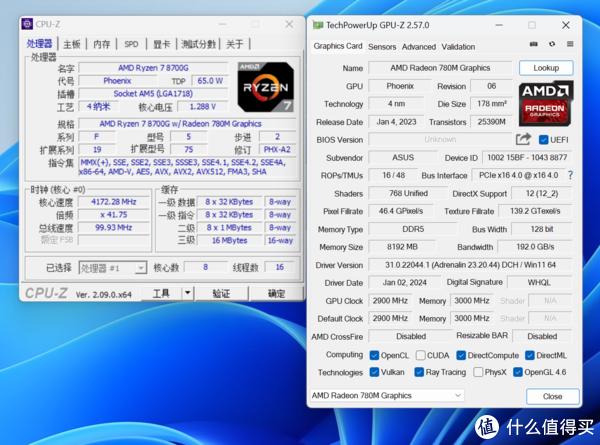Select the 主板 tab in CPU-Z
Image resolution: width=600 pixels, height=445 pixels.
point(72,44)
